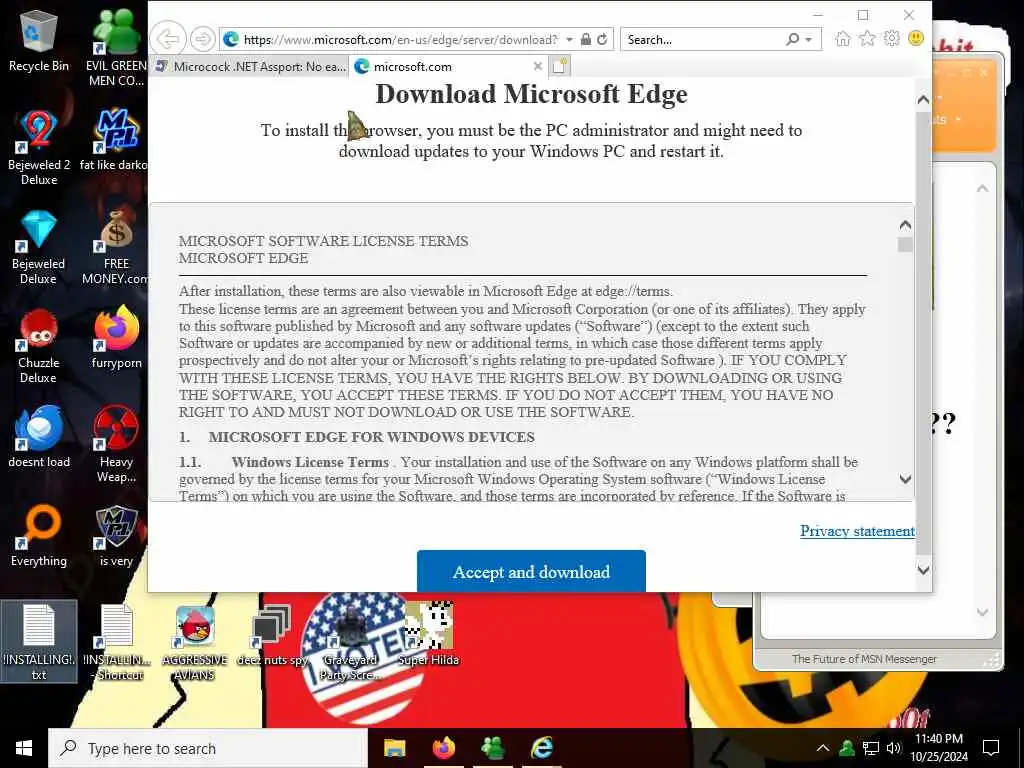Launch the Chuzzle Deluxe shortcut
Image resolution: width=1024 pixels, height=768 pixels.
click(x=39, y=346)
